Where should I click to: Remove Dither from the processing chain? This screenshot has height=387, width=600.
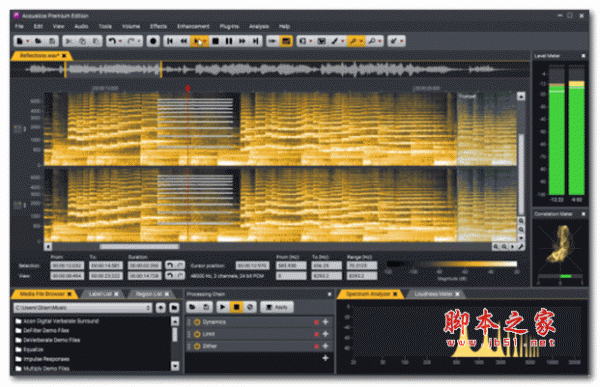pyautogui.click(x=316, y=346)
